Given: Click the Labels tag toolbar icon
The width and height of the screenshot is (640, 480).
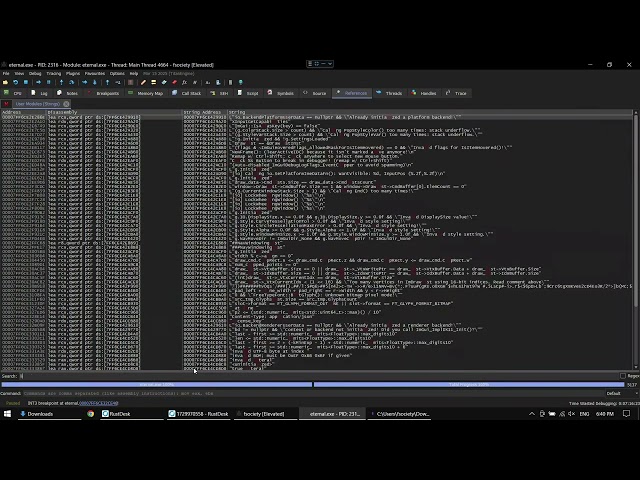Looking at the screenshot, I should pyautogui.click(x=164, y=82).
